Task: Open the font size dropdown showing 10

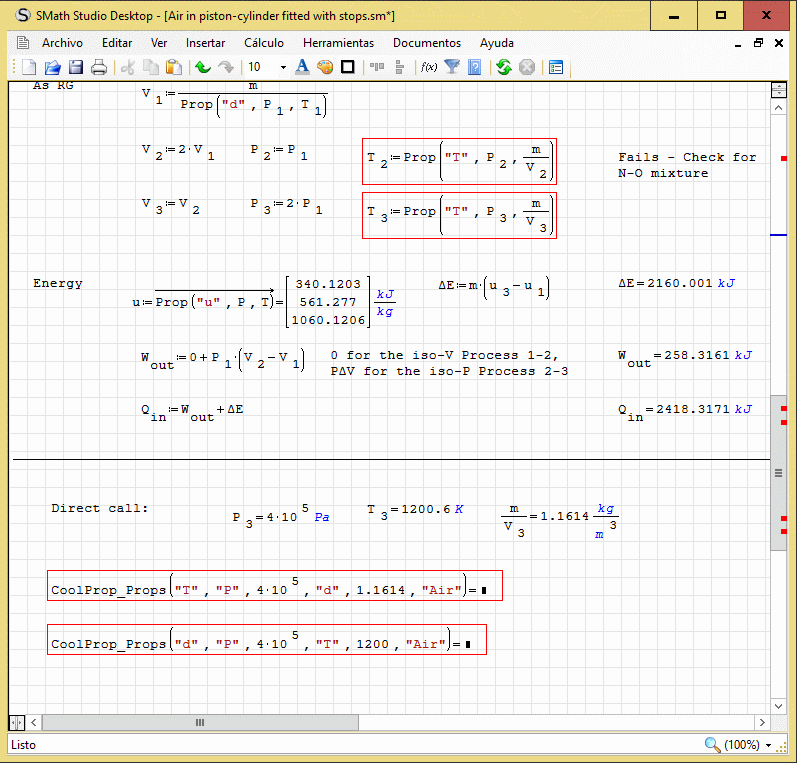Action: (283, 67)
